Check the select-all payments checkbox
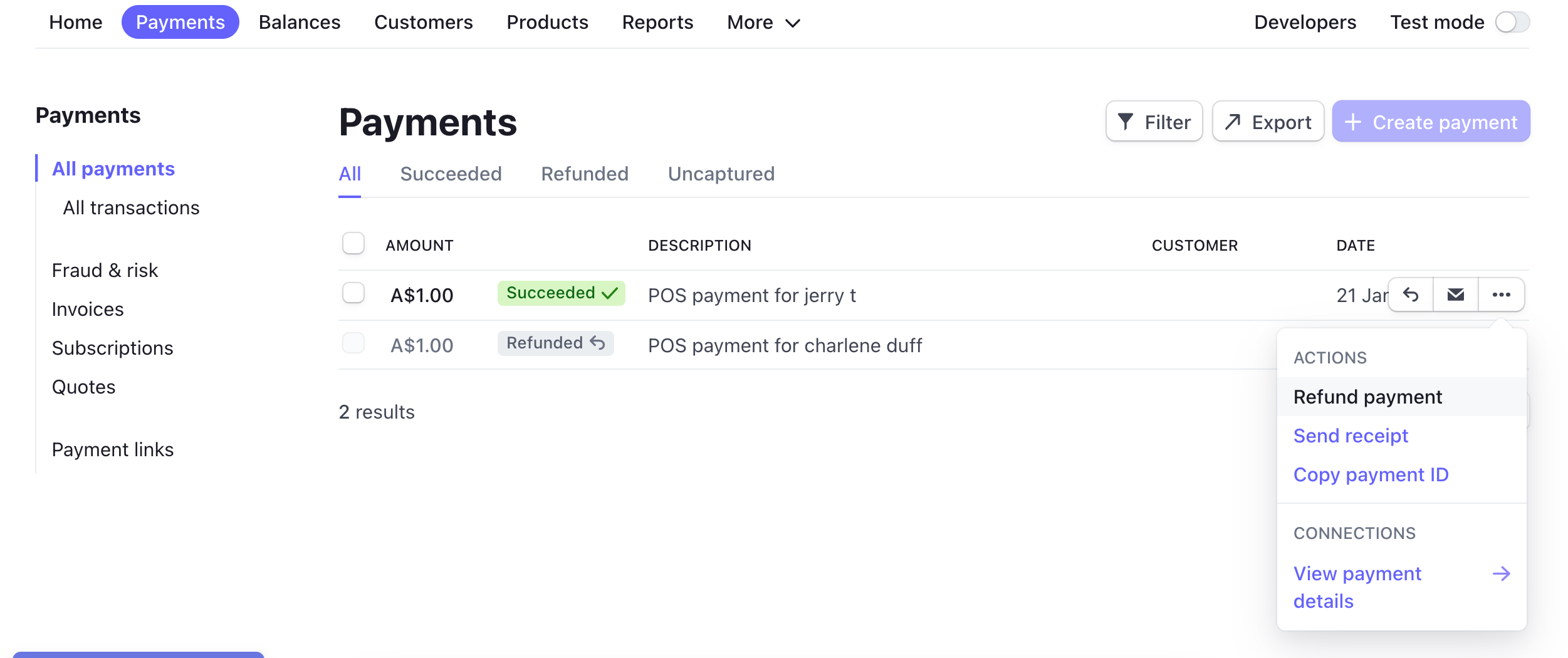Screen dimensions: 1568x658 tap(353, 244)
